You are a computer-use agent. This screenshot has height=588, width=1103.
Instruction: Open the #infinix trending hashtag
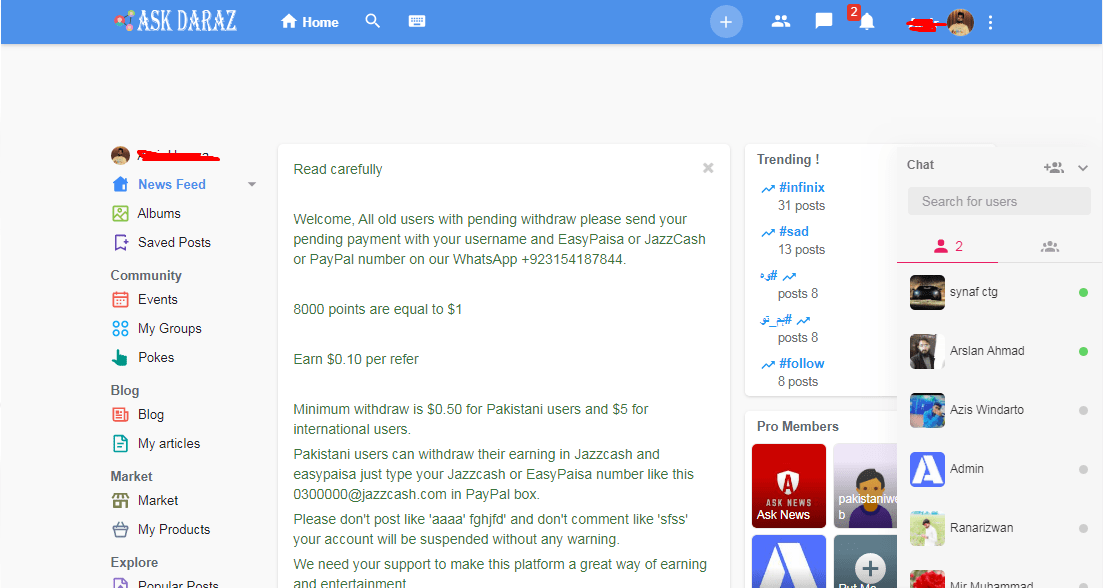[x=801, y=187]
